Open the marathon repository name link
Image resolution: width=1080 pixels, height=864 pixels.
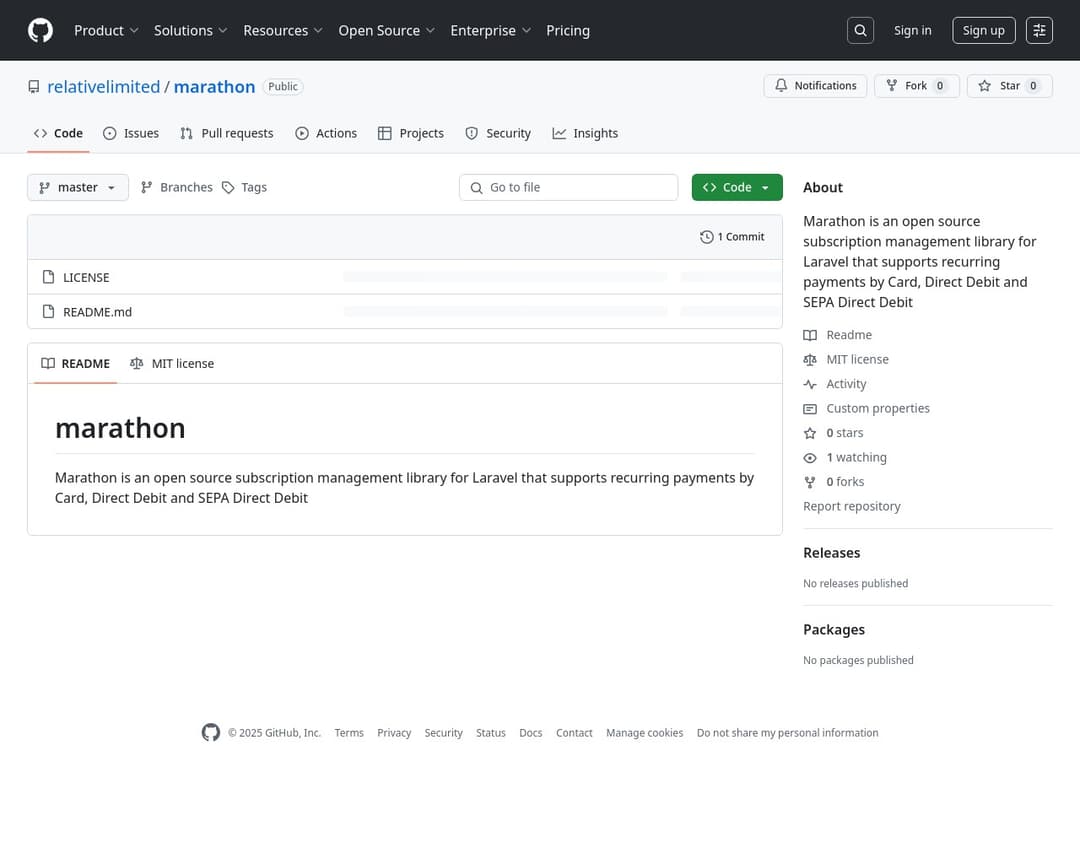coord(214,87)
